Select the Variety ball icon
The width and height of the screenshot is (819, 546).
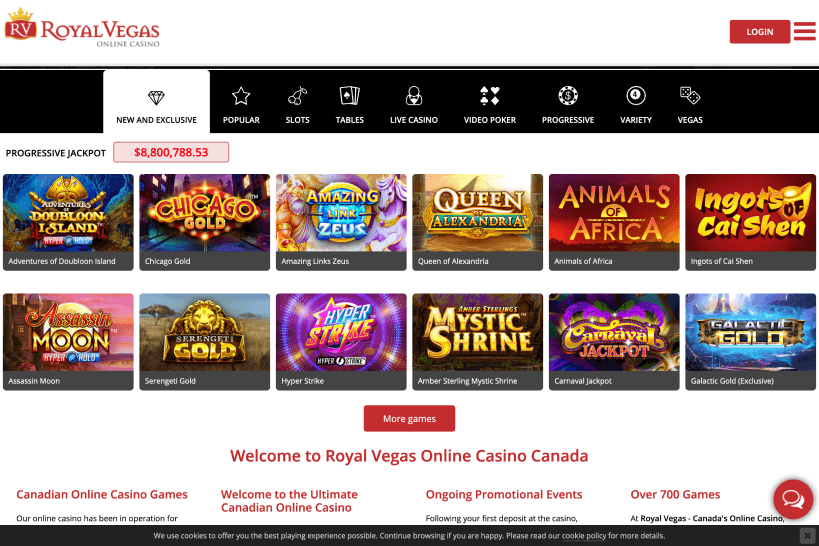(x=636, y=96)
